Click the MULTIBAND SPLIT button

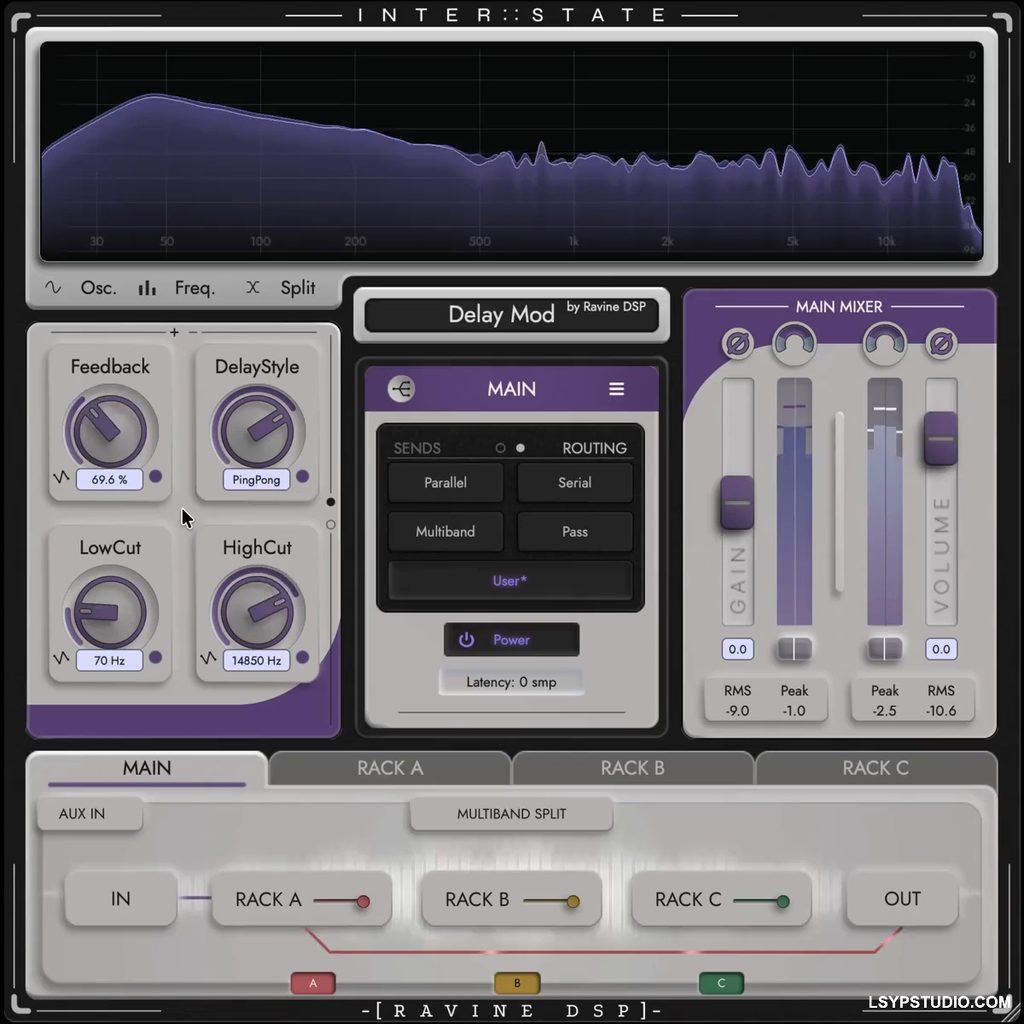point(511,814)
